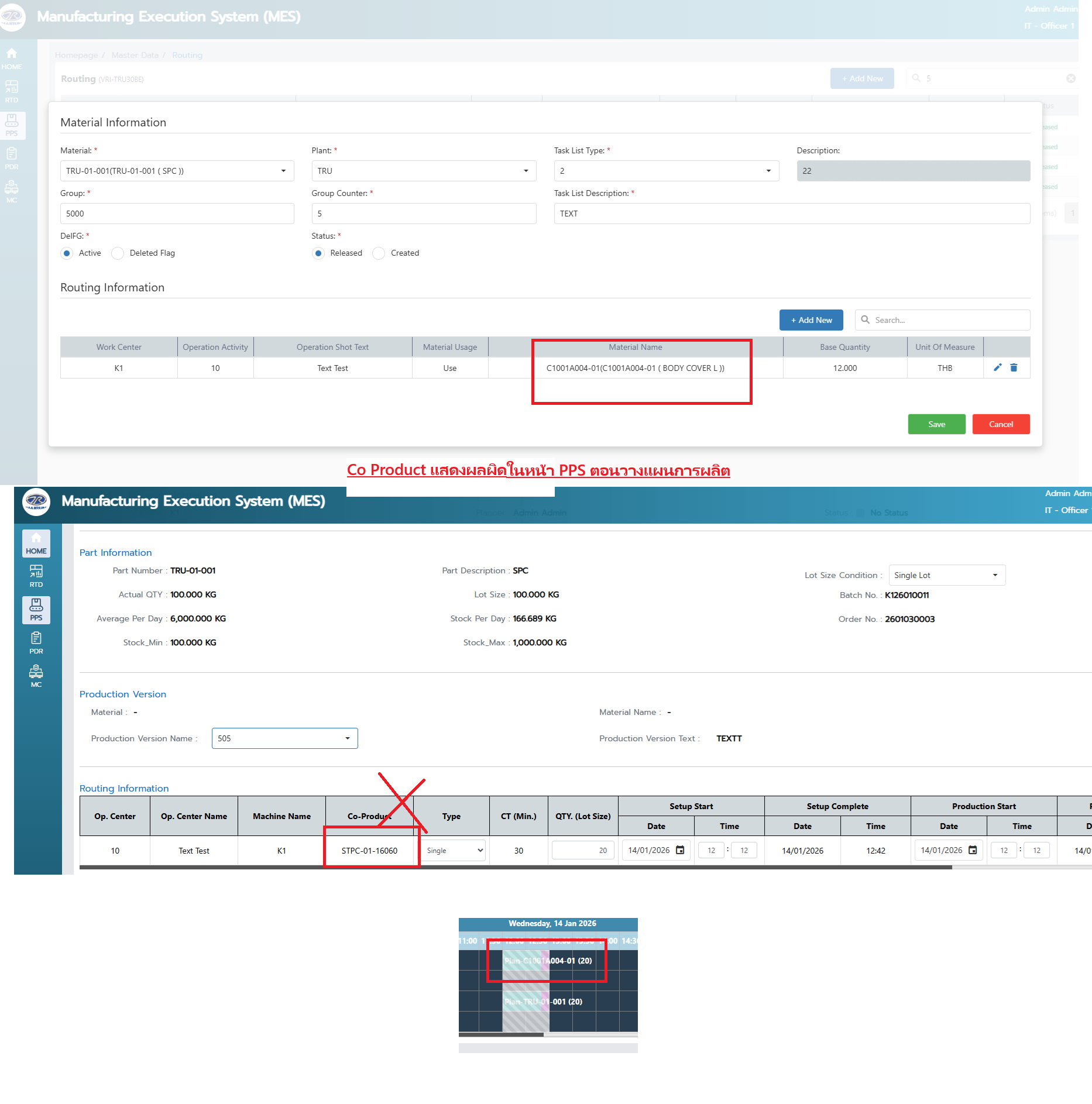Screen dimensions: 1092x1104
Task: Choose the Active DelFG radio button
Action: tap(67, 253)
